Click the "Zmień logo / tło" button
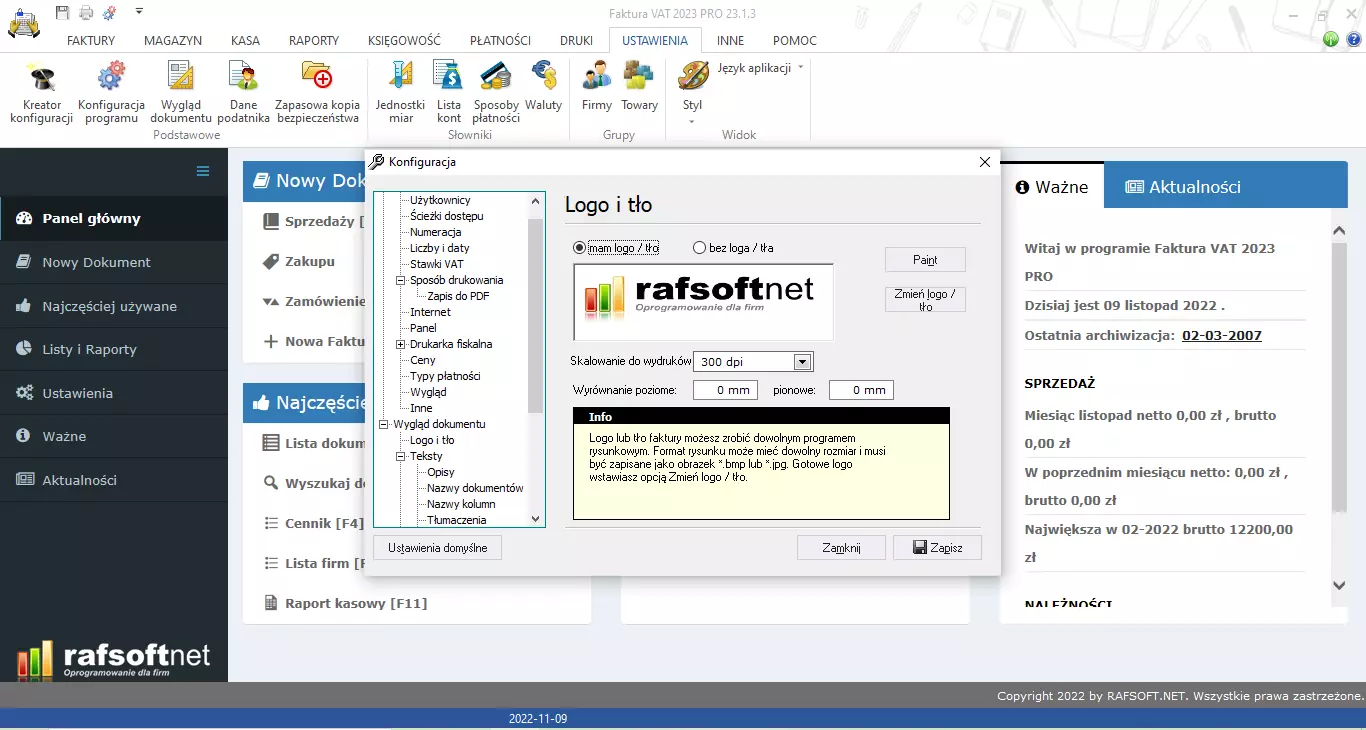The image size is (1366, 730). point(925,300)
